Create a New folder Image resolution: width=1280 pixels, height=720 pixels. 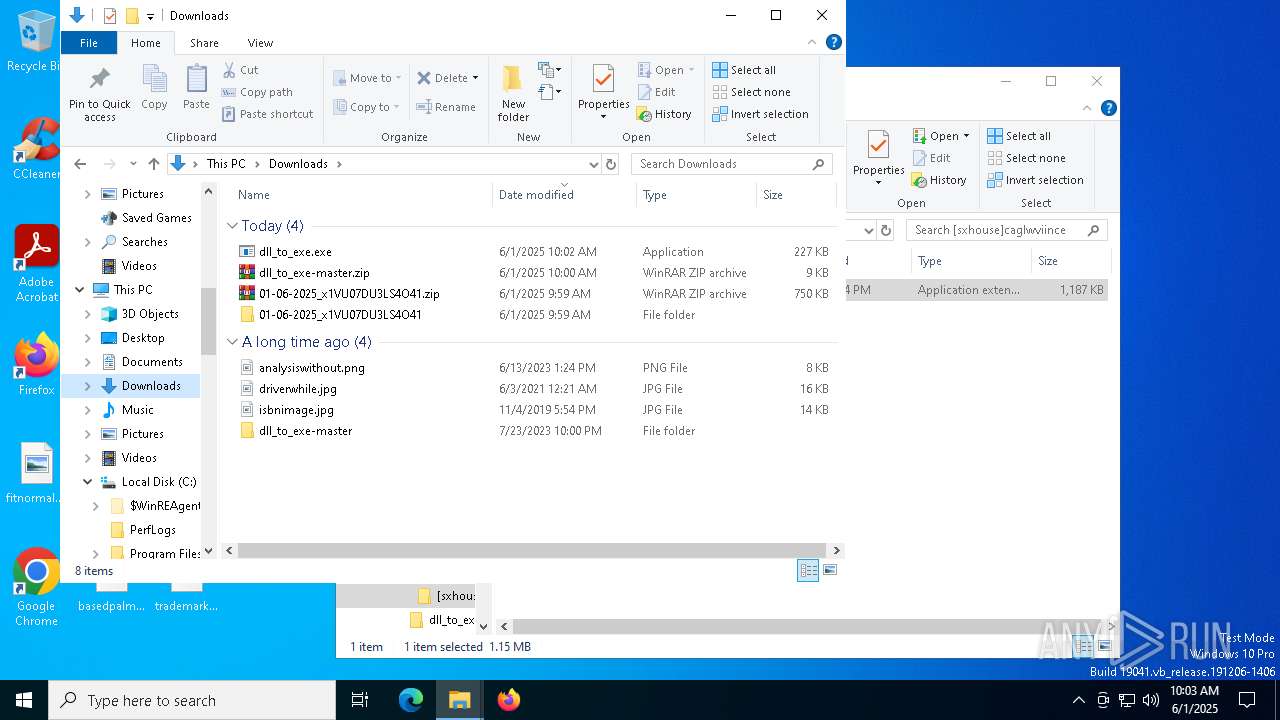pyautogui.click(x=513, y=92)
